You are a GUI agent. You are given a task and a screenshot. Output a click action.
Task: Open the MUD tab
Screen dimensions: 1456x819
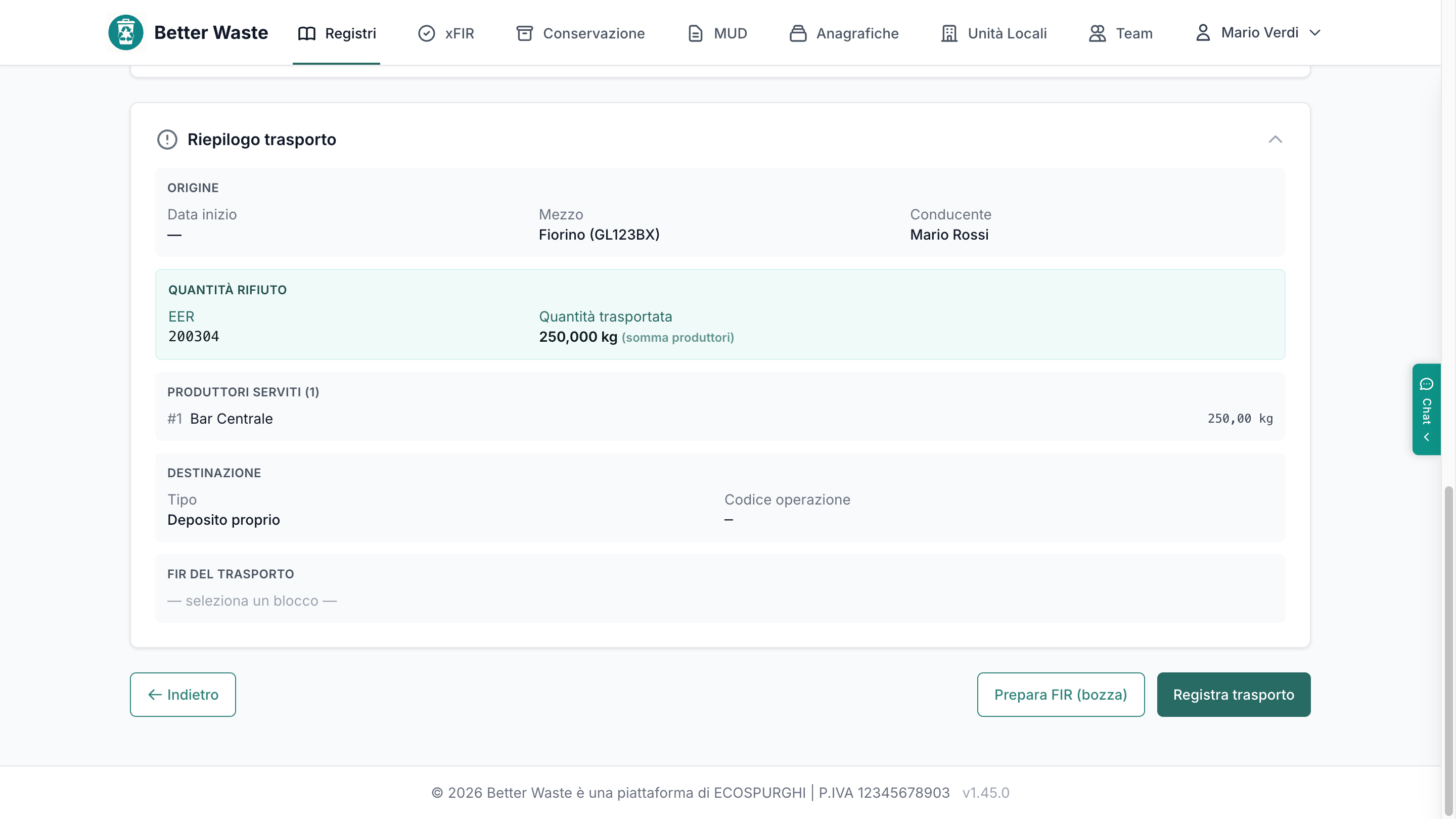717,33
